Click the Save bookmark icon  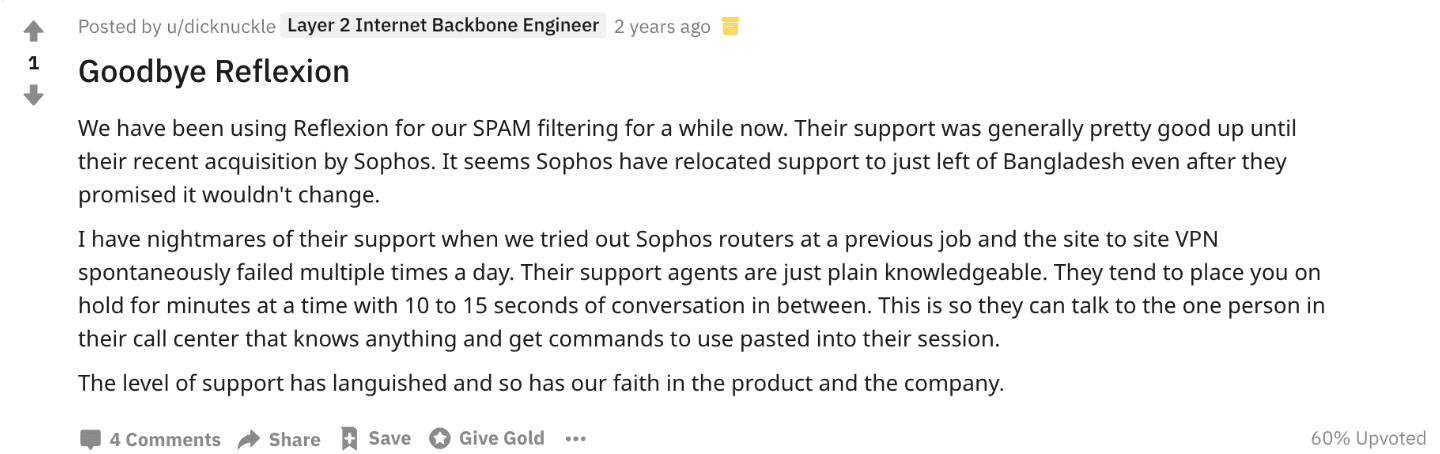pos(349,438)
